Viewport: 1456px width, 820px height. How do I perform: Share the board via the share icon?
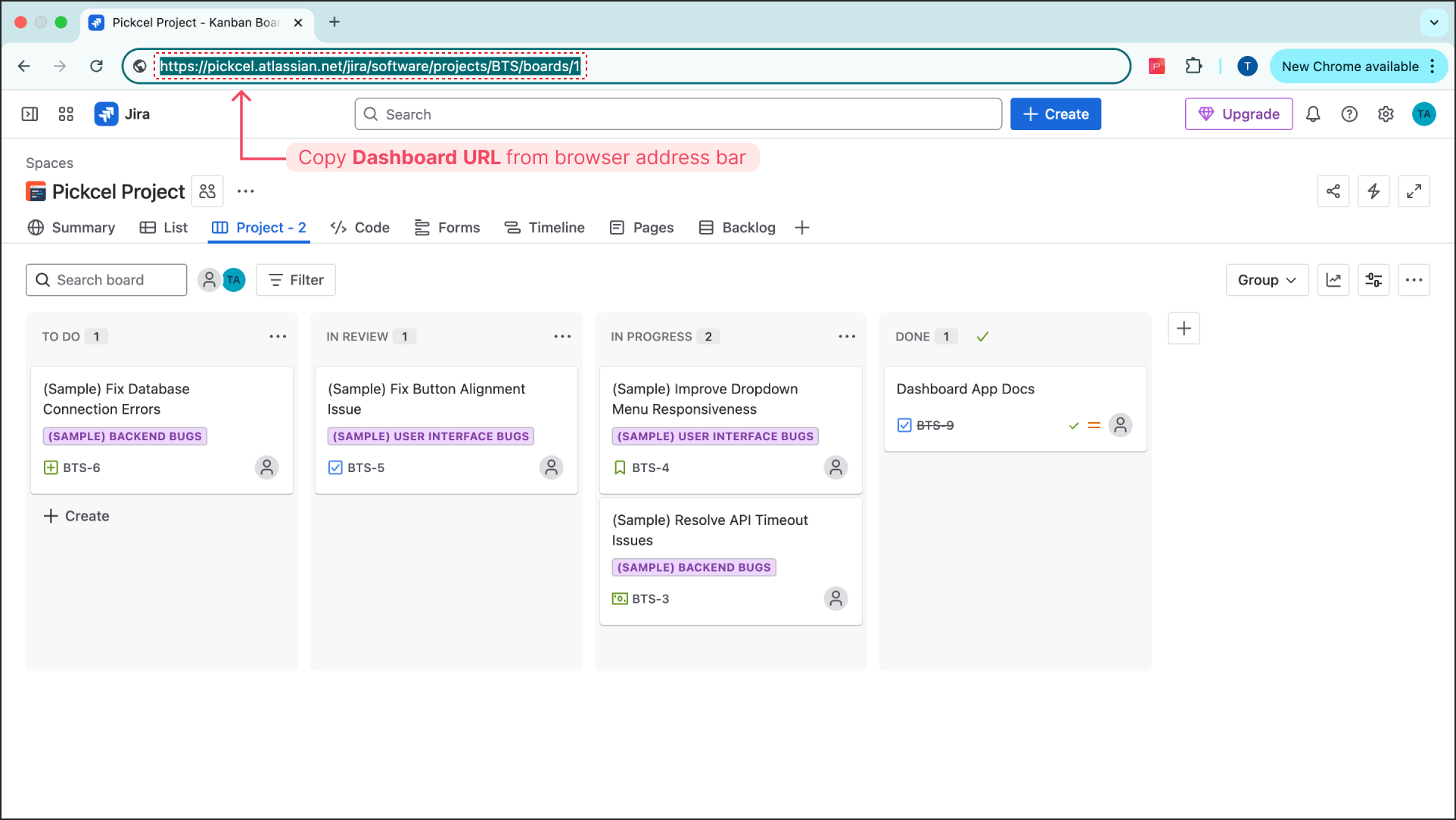coord(1333,191)
